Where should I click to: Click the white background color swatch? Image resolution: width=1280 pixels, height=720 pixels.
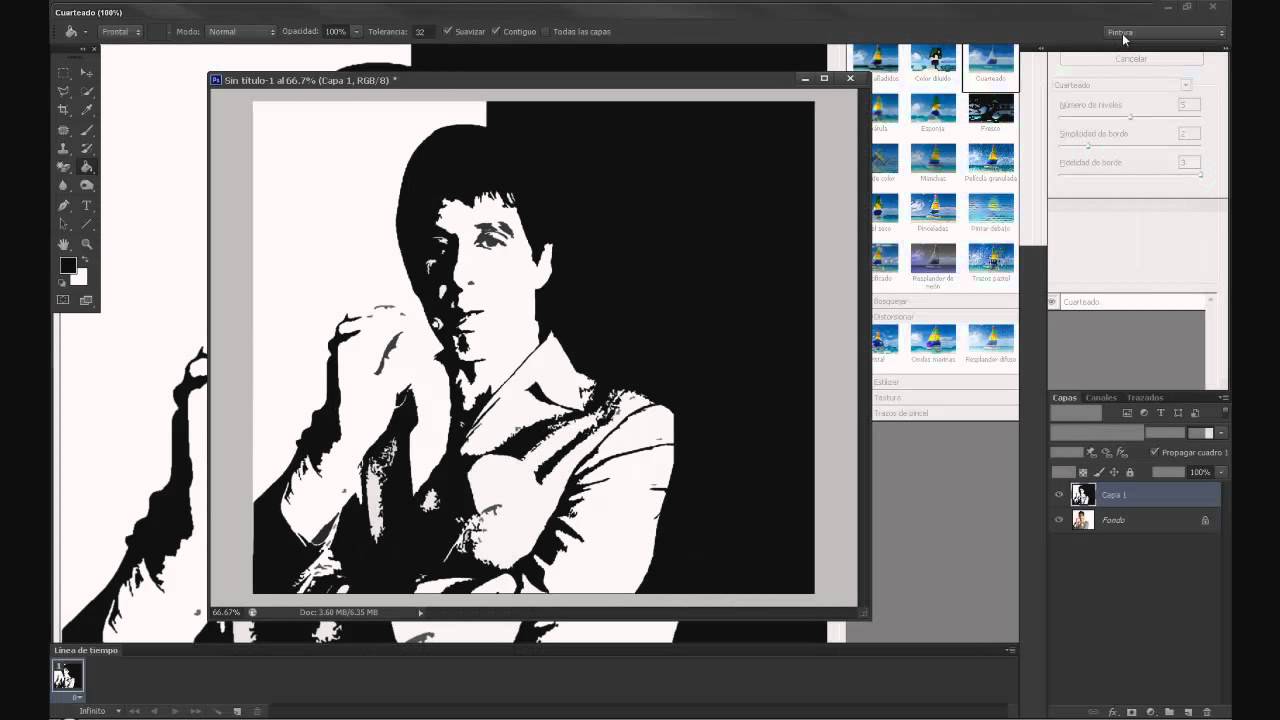click(x=80, y=278)
